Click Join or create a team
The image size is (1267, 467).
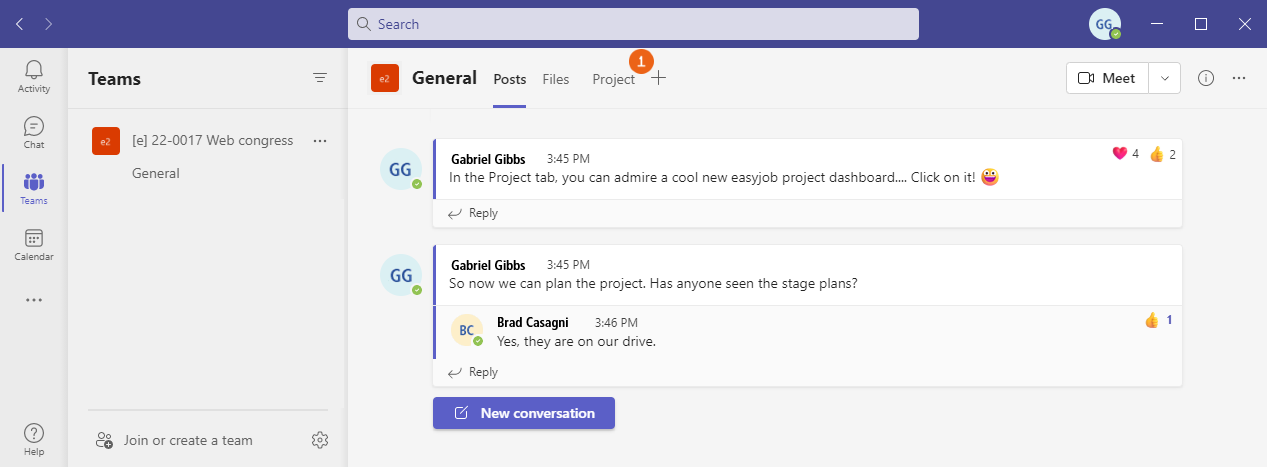click(x=188, y=440)
